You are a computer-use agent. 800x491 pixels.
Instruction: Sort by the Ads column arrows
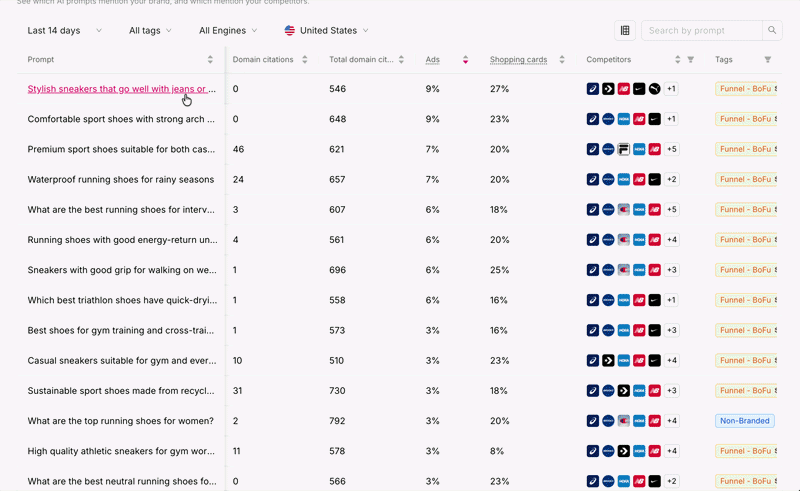(x=465, y=60)
